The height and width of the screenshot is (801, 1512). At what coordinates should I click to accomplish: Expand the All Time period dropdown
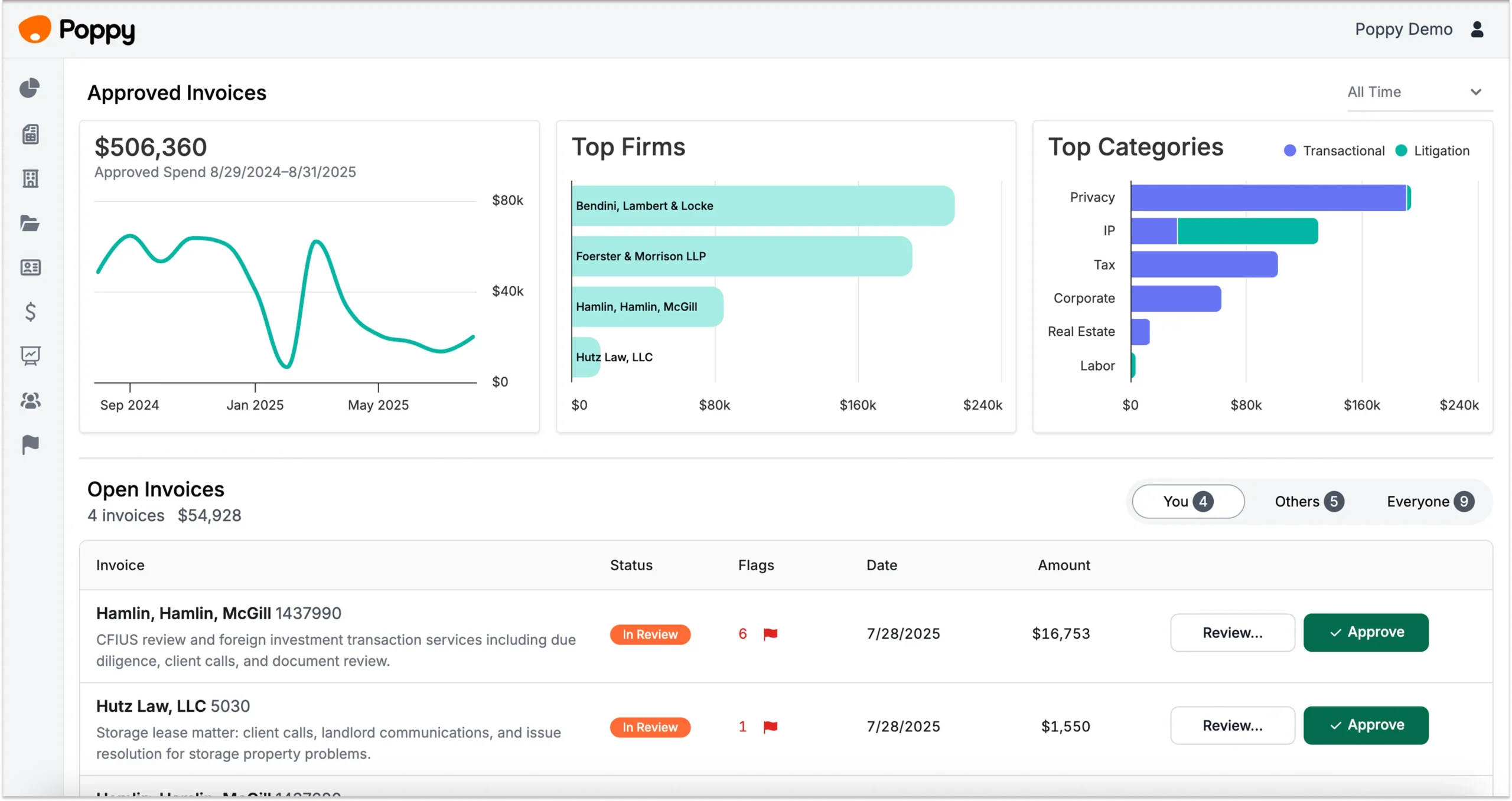[1415, 92]
